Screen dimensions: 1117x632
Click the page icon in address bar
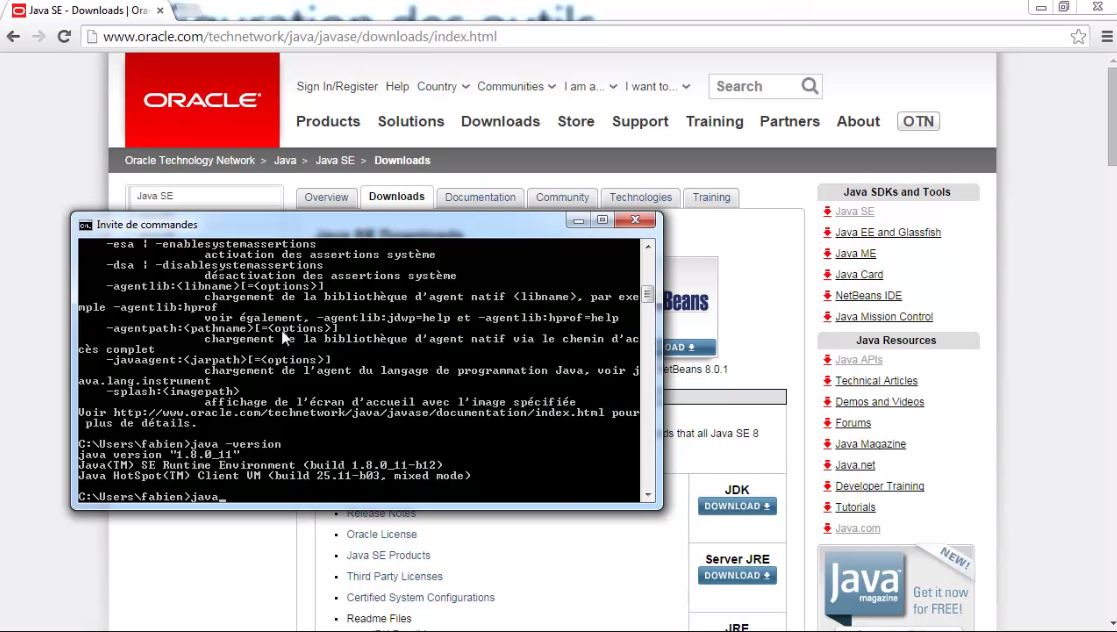pyautogui.click(x=92, y=36)
